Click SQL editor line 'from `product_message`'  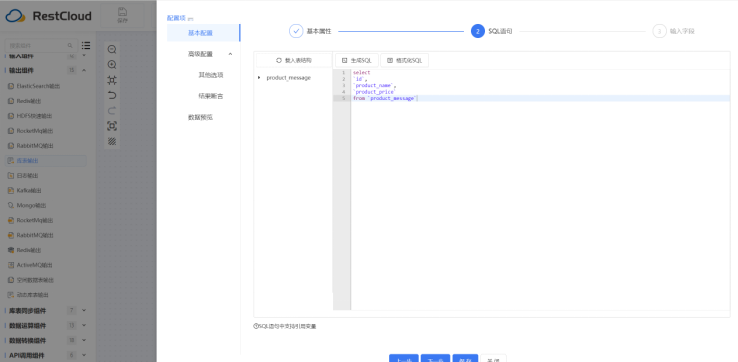point(385,98)
